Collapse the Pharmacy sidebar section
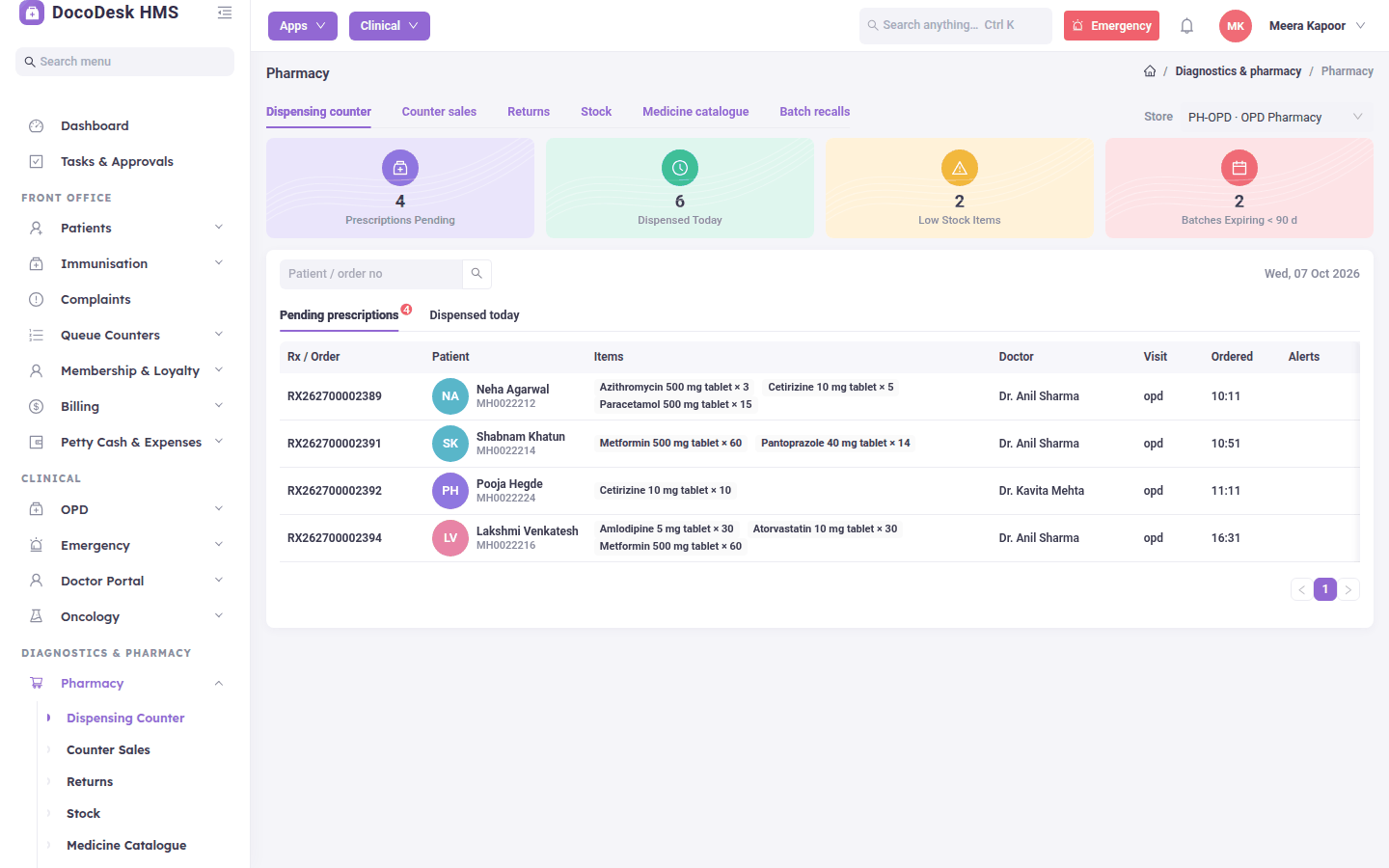The width and height of the screenshot is (1389, 868). (125, 684)
